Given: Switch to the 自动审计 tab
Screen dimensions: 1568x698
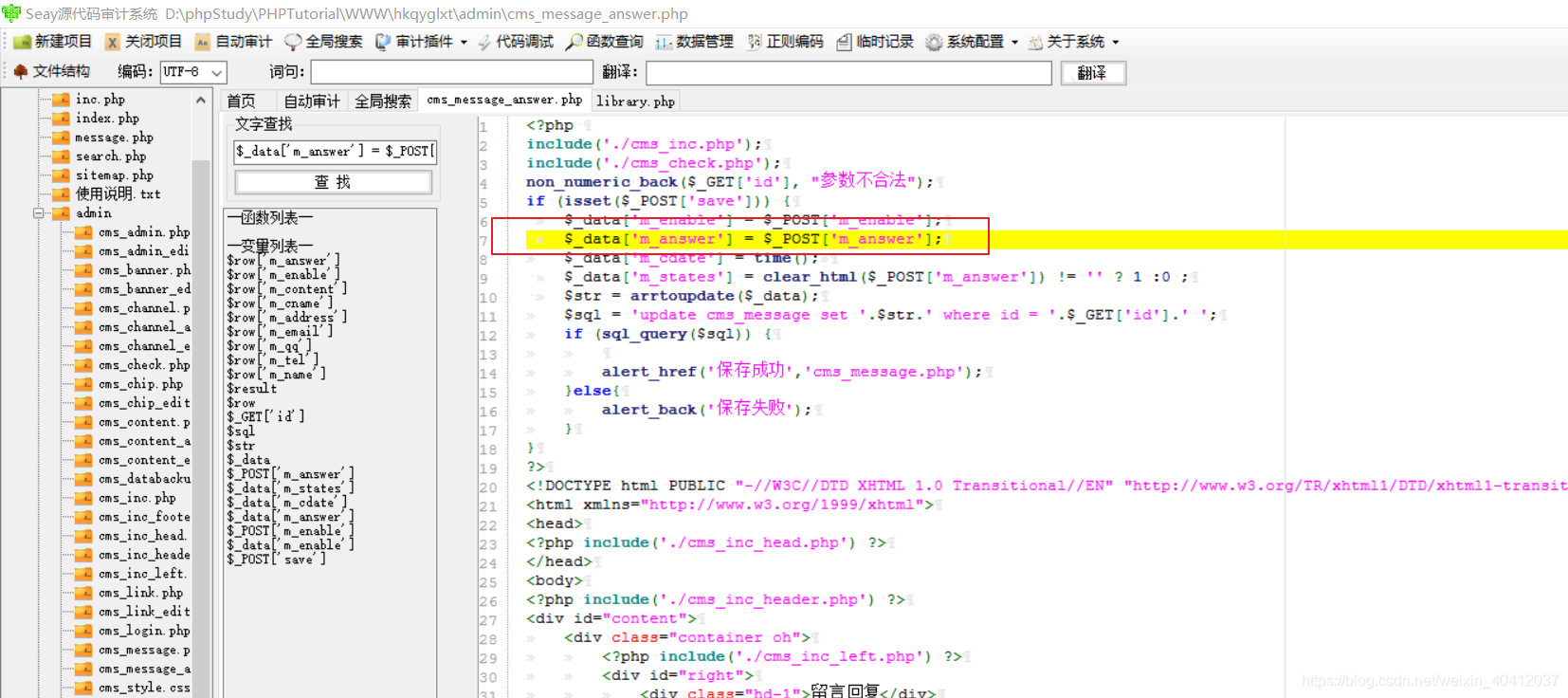Looking at the screenshot, I should [x=312, y=101].
